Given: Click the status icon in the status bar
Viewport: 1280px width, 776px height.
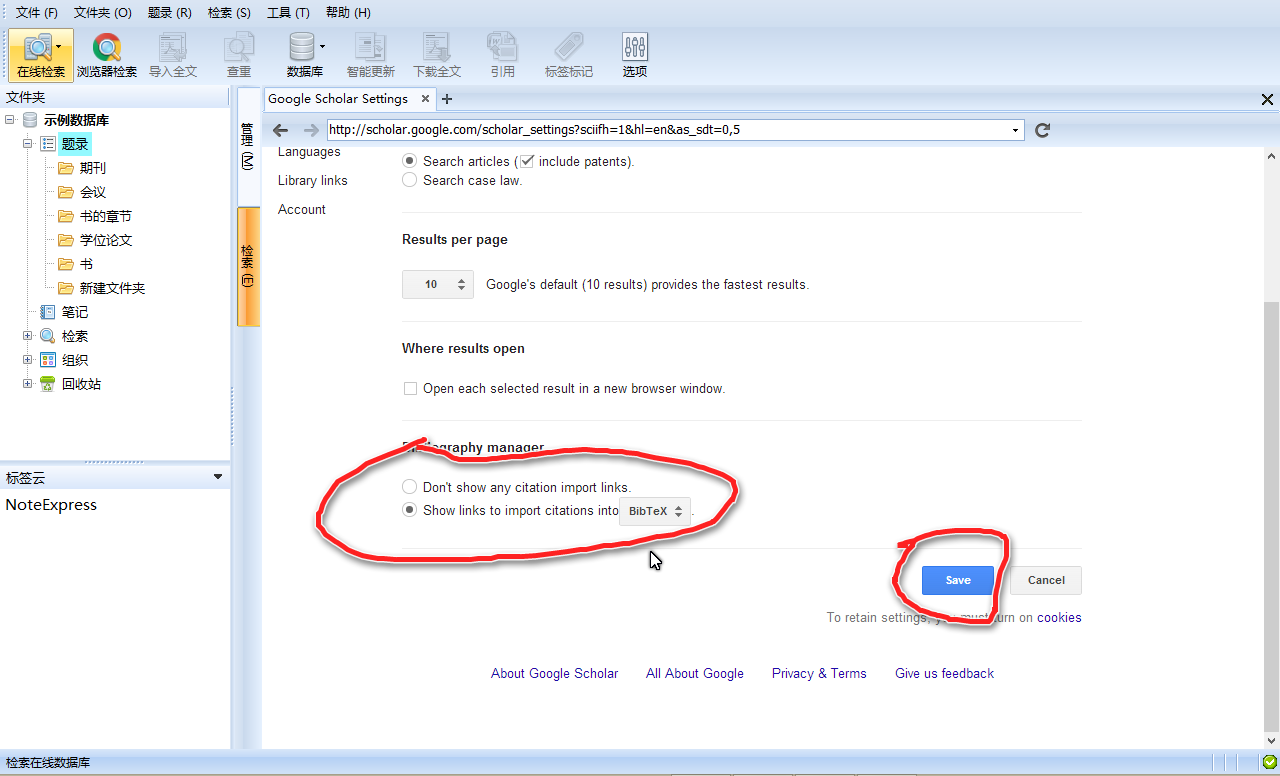Looking at the screenshot, I should click(1269, 763).
